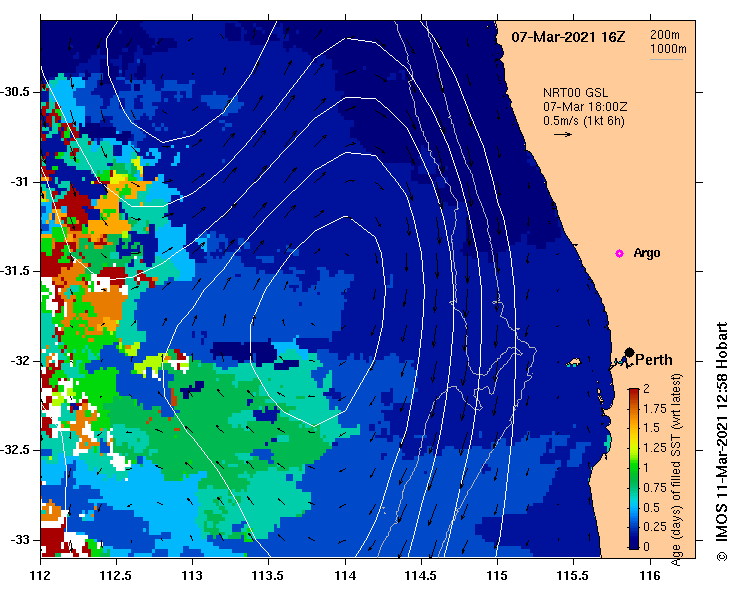Click the color bar value 0.75 label

click(x=655, y=487)
